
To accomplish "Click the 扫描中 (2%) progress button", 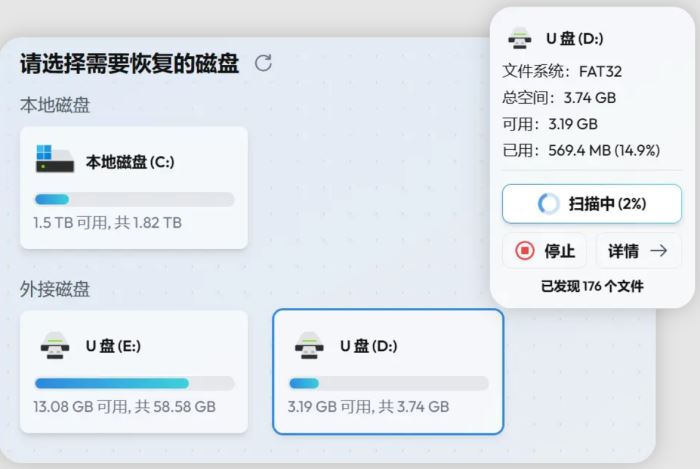I will coord(592,204).
